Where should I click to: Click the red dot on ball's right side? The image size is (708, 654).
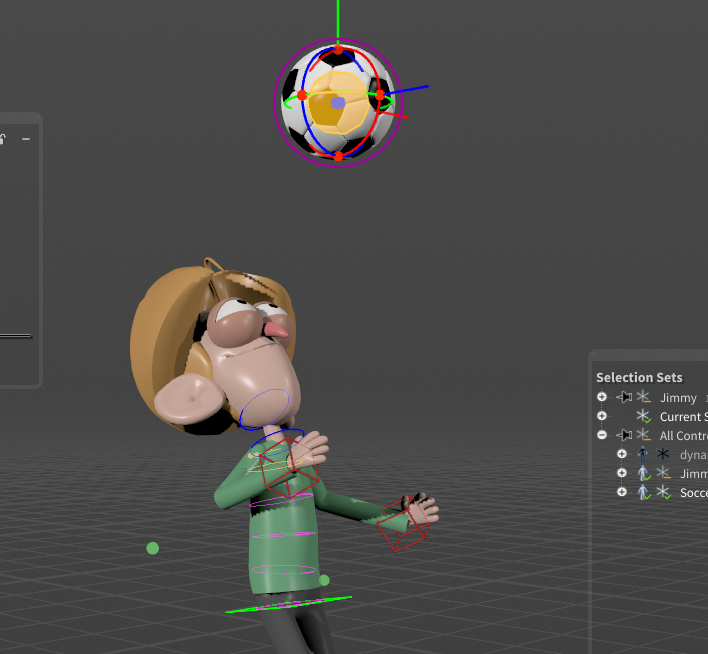[x=380, y=95]
